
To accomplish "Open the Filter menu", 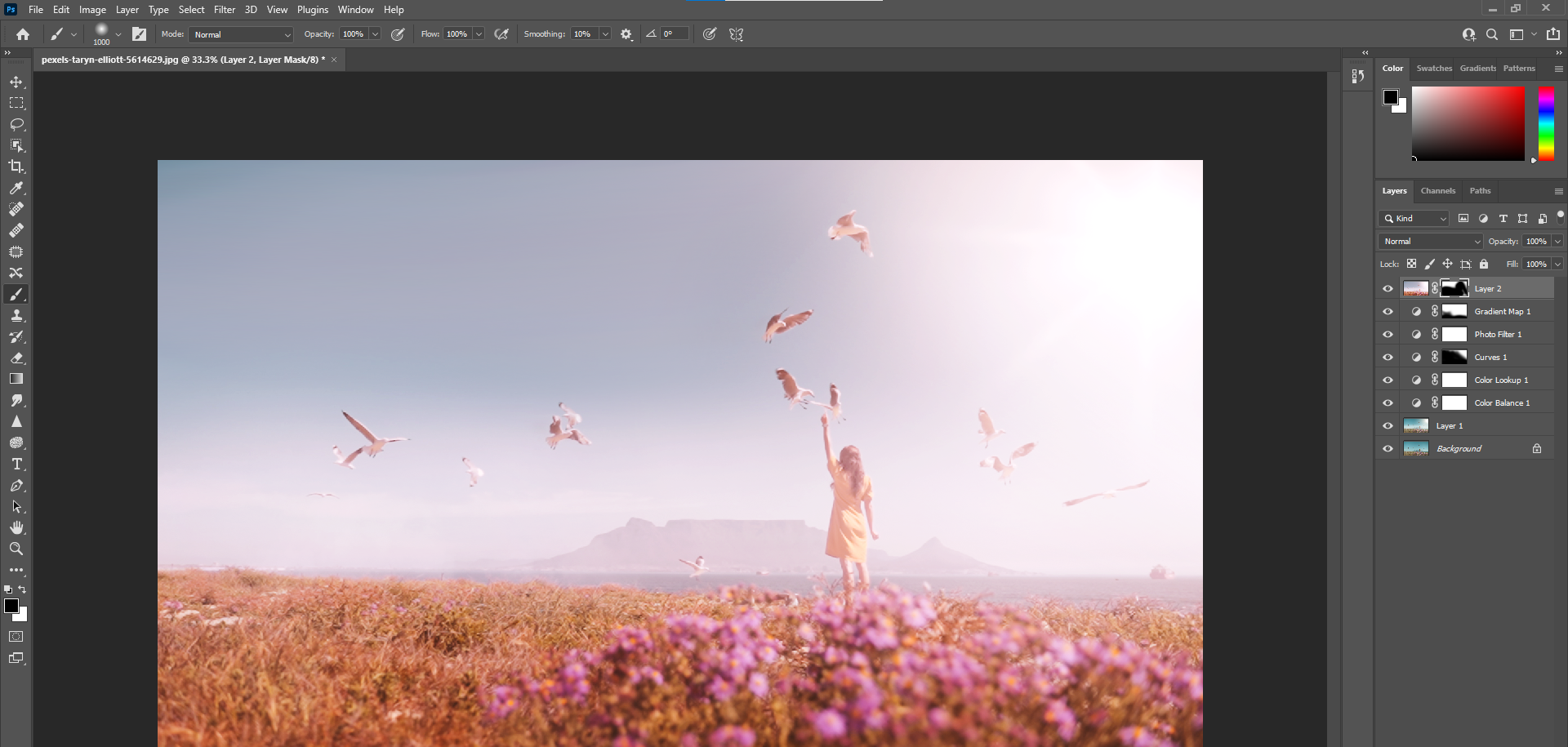I will [x=225, y=9].
